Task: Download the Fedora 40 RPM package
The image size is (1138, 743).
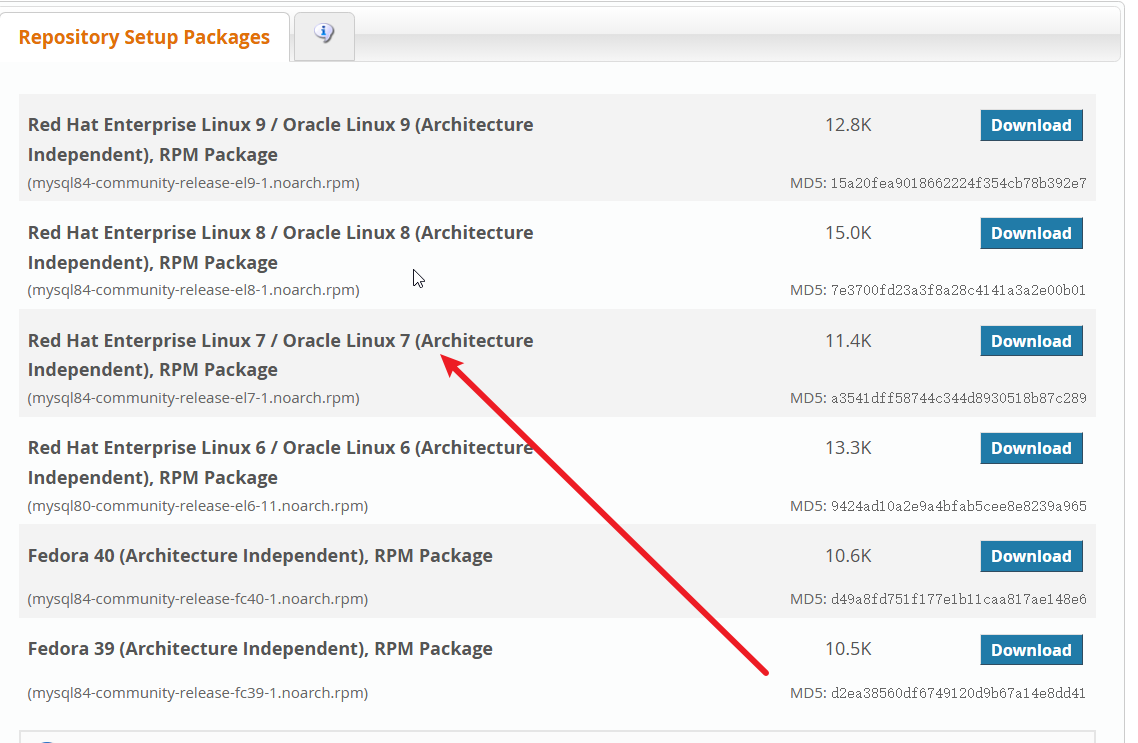Action: pos(1031,557)
